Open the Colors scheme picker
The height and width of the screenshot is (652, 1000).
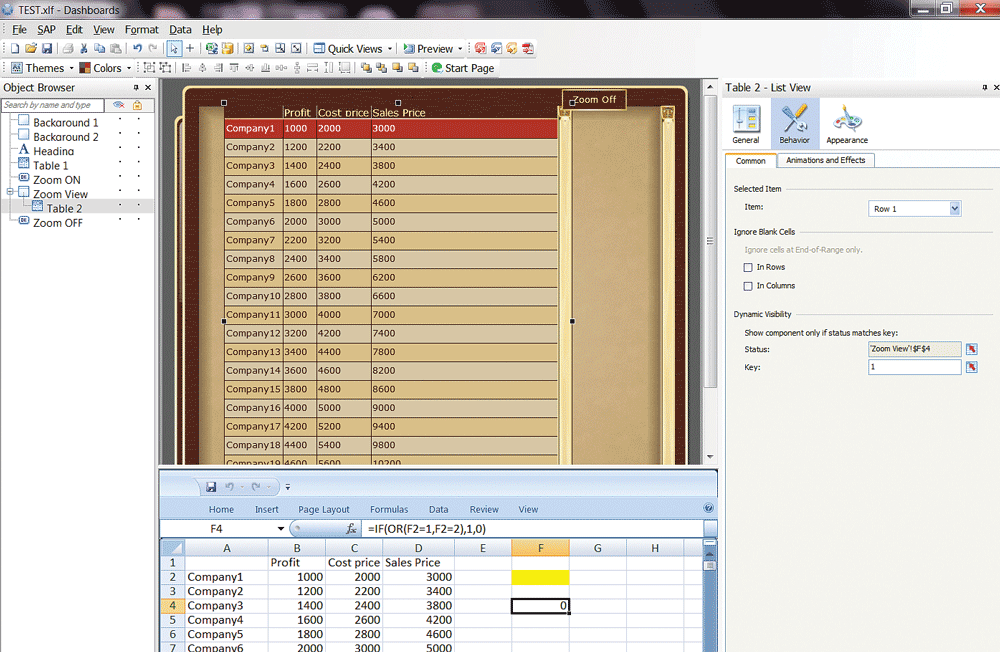(101, 68)
